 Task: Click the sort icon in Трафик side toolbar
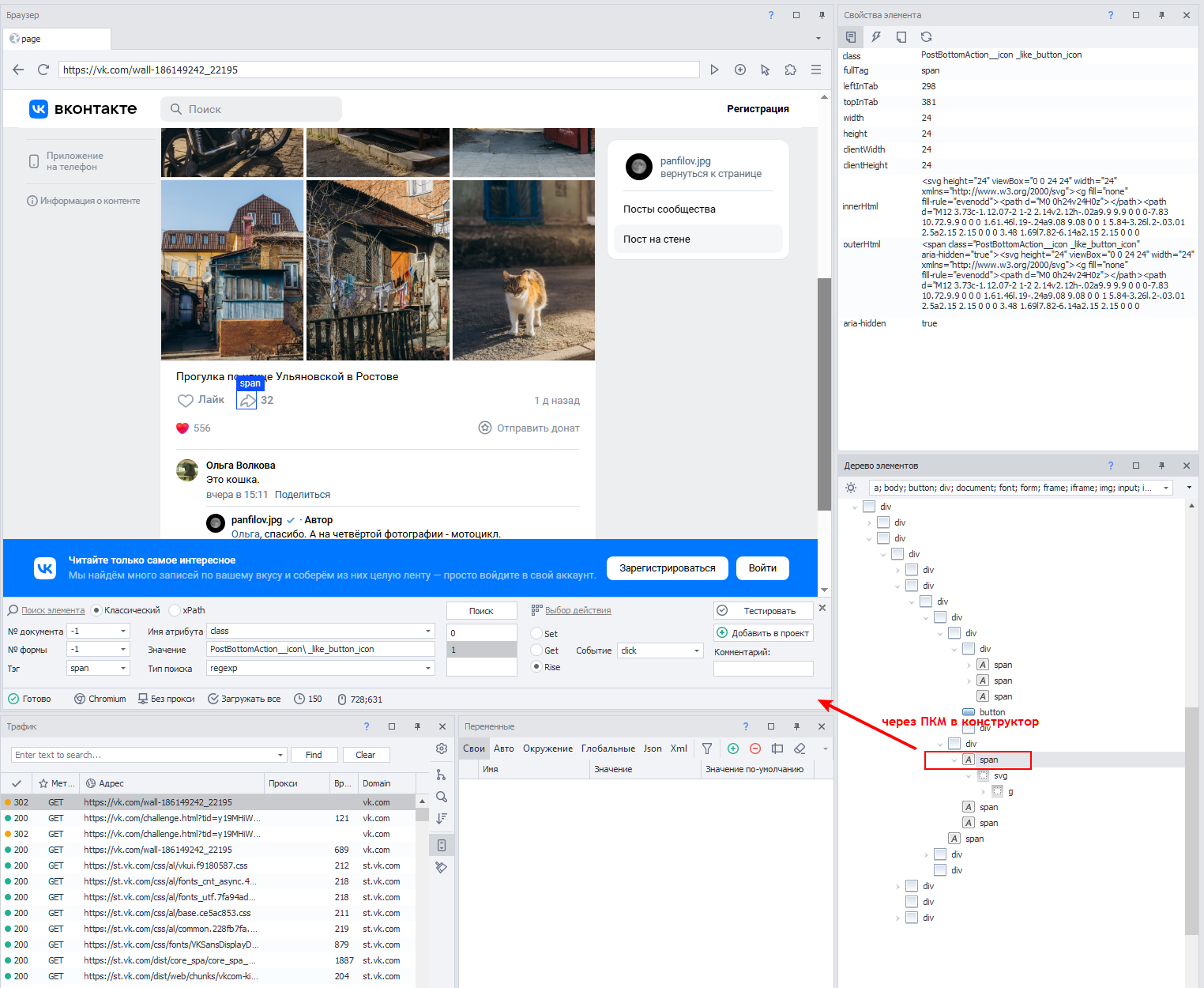point(442,819)
